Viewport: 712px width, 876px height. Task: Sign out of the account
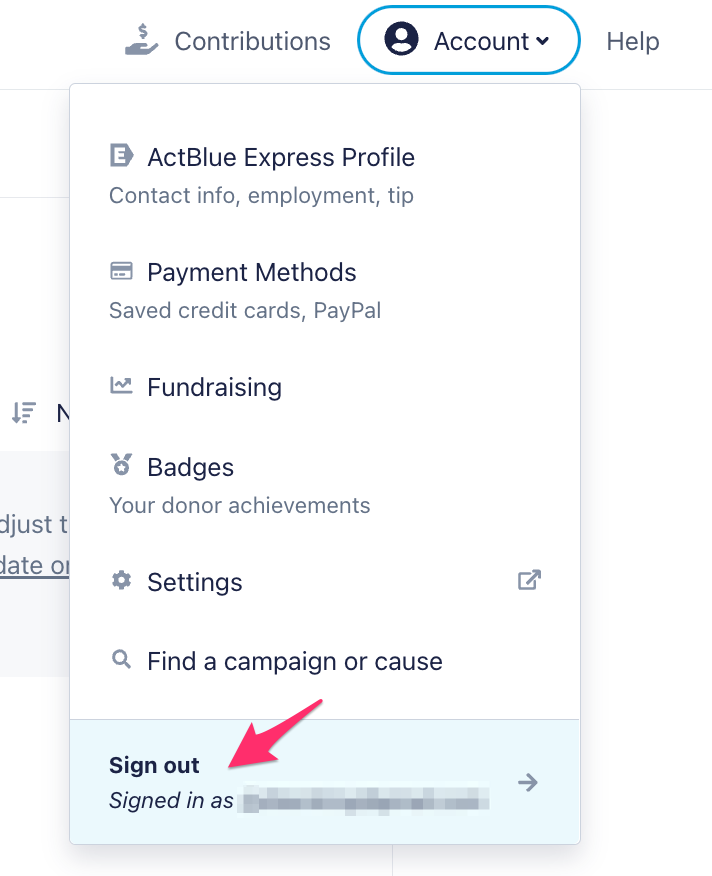[155, 766]
